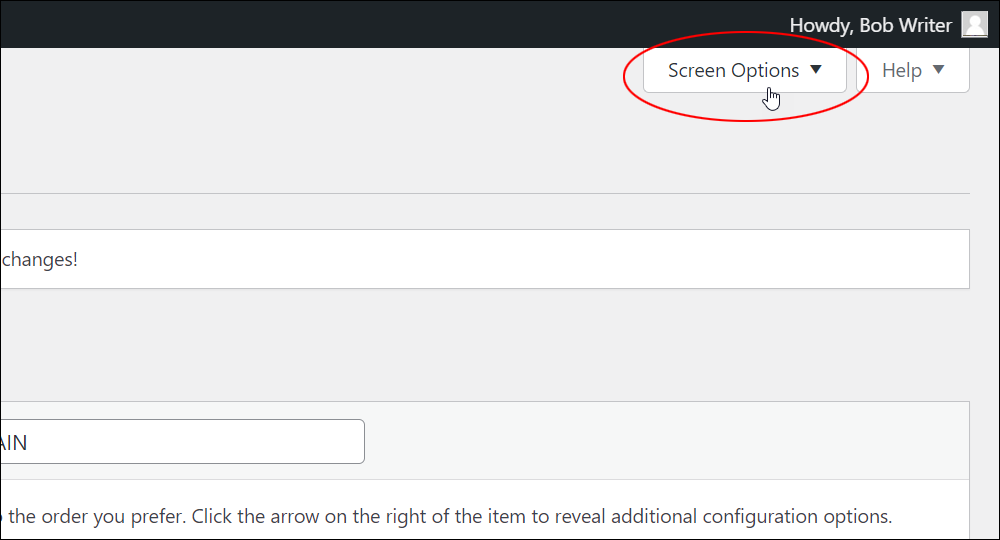This screenshot has height=540, width=1000.
Task: Click the word Screen in Screen Options
Action: 696,70
